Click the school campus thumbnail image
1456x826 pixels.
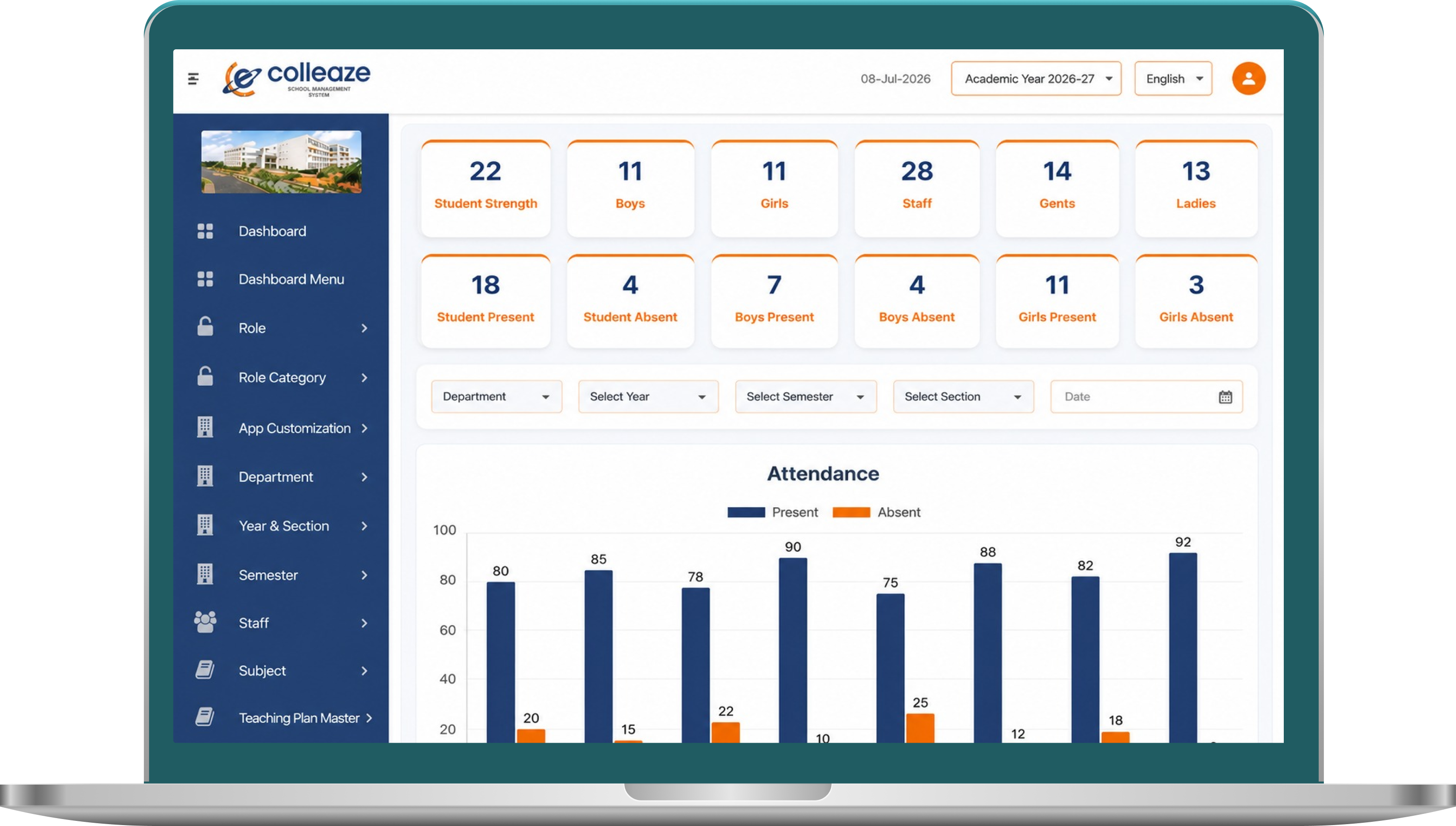pyautogui.click(x=281, y=161)
